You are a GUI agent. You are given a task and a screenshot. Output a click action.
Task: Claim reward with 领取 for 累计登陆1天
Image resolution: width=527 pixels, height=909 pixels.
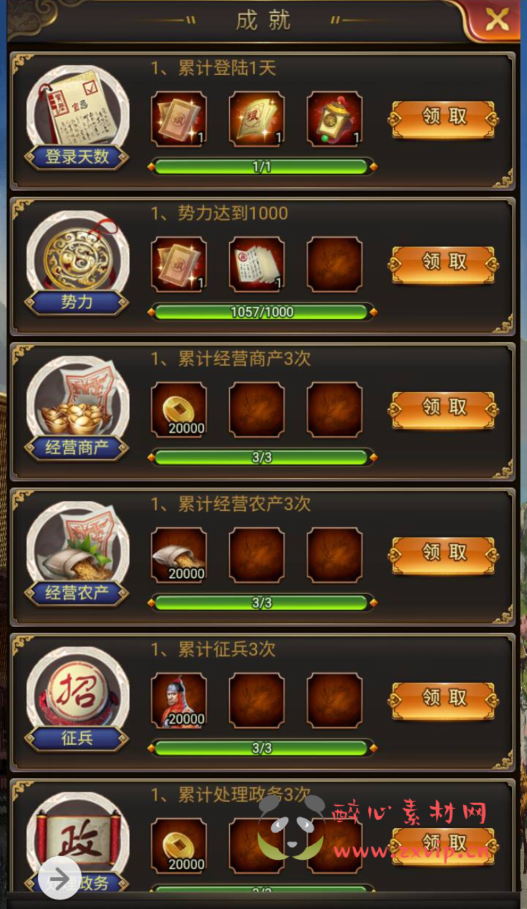444,119
